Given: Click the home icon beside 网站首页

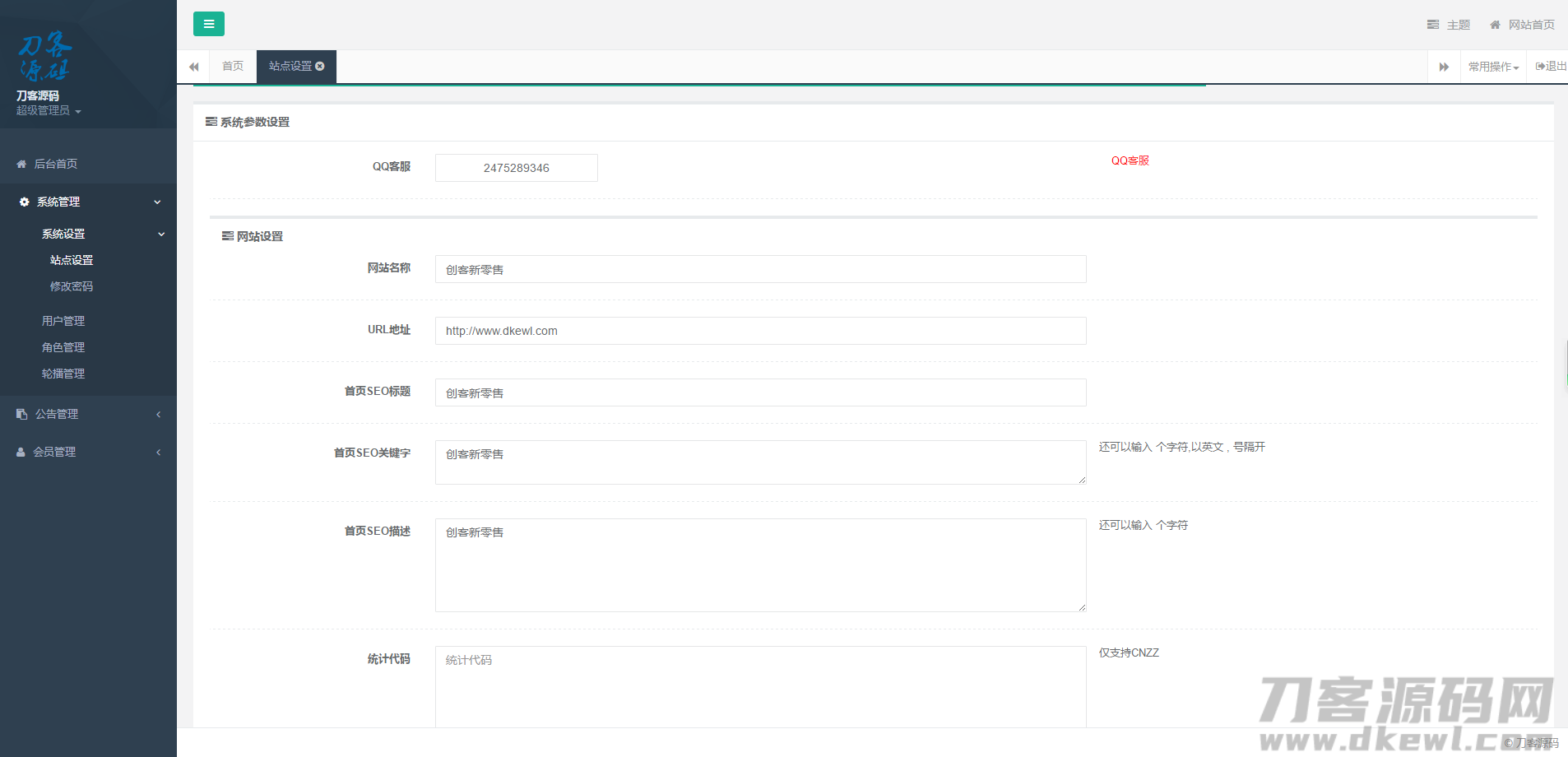Looking at the screenshot, I should click(x=1495, y=24).
